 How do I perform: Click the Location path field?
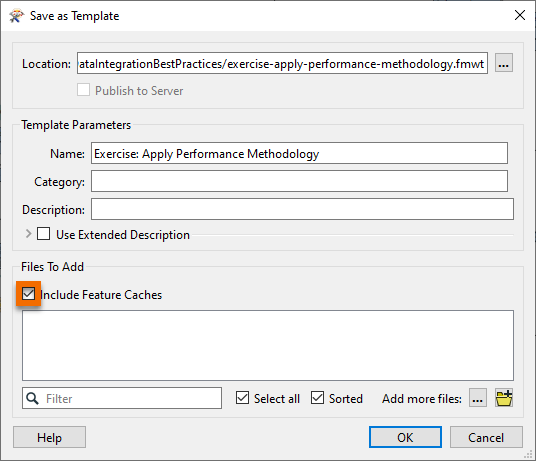pyautogui.click(x=282, y=63)
